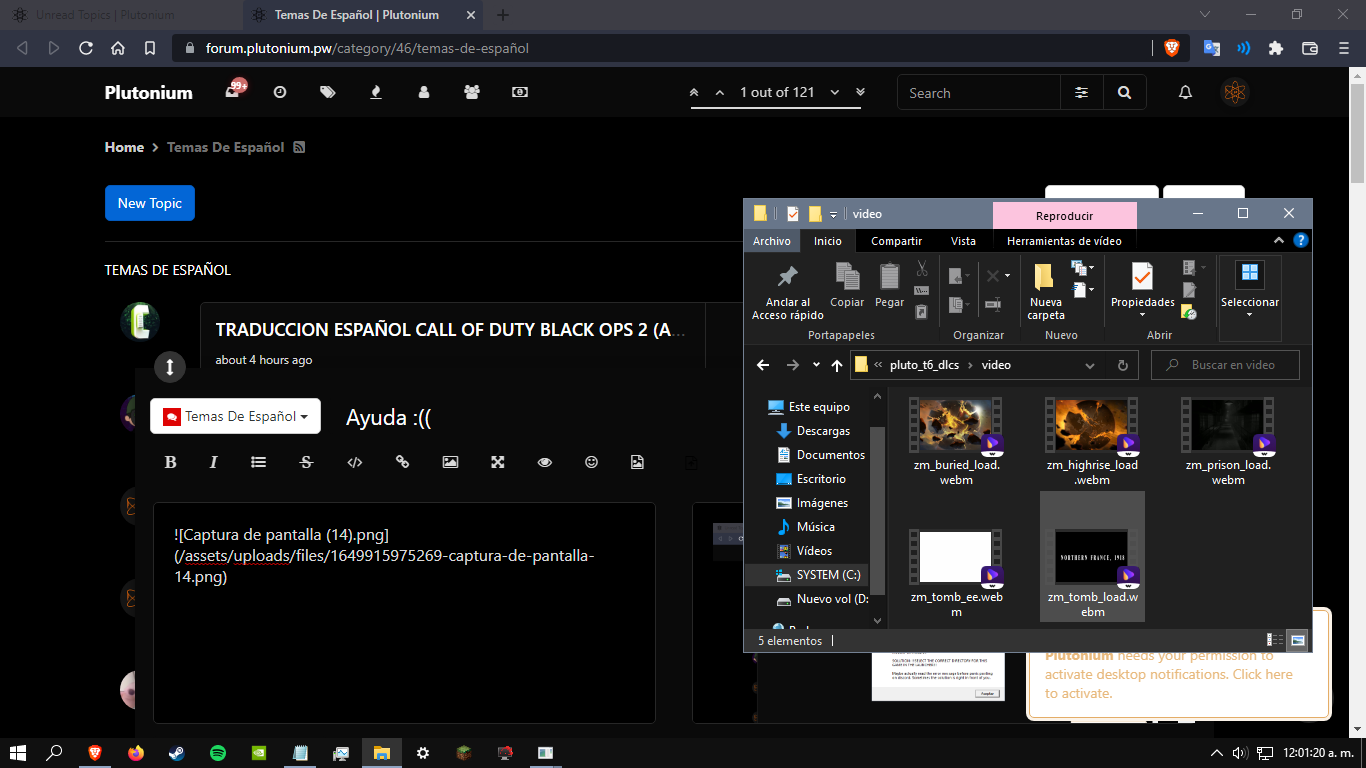Image resolution: width=1366 pixels, height=768 pixels.
Task: Open the user avatar menu in navbar
Action: click(1236, 92)
